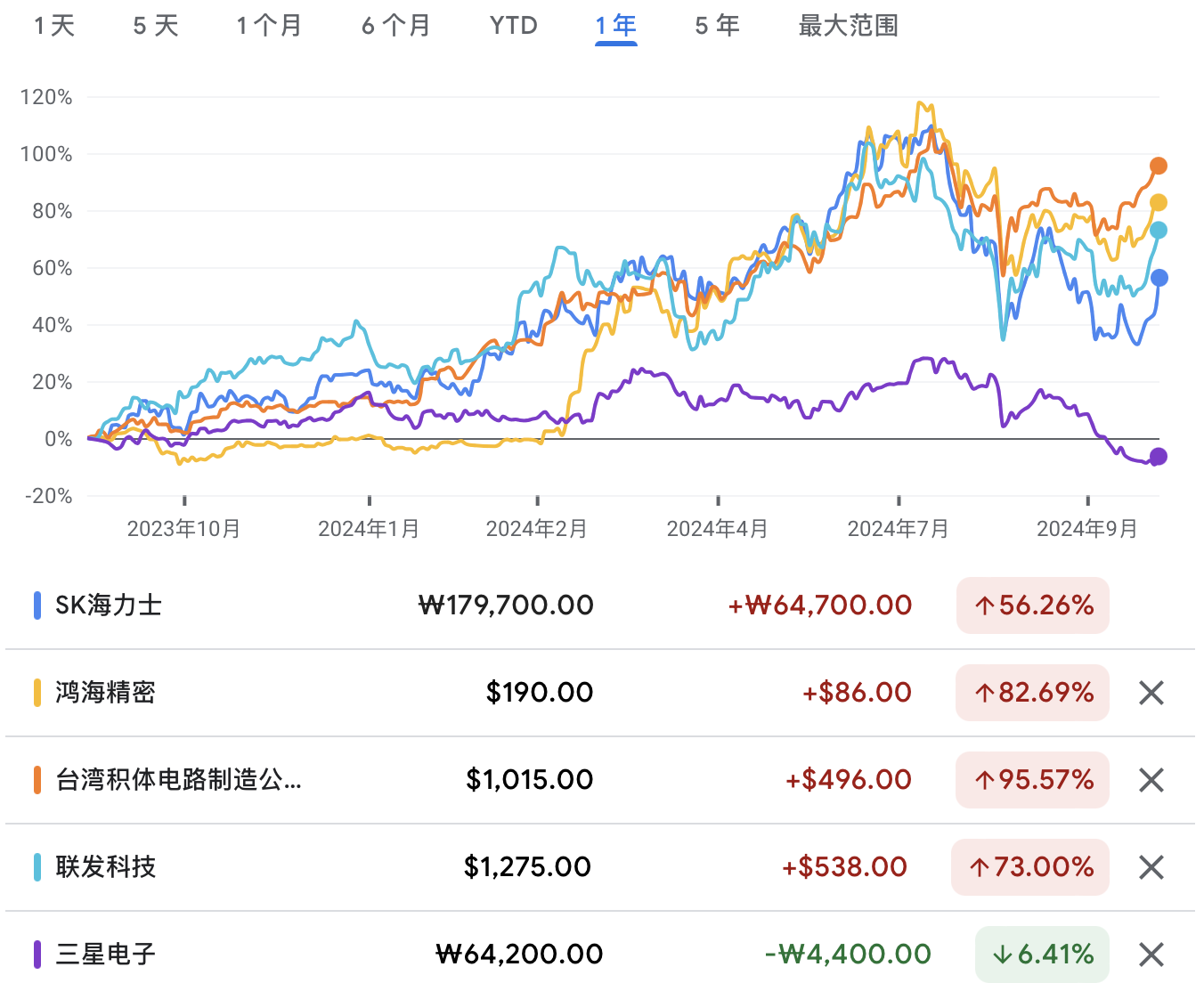Image resolution: width=1204 pixels, height=983 pixels.
Task: Select the 1 年 time range tab
Action: [x=616, y=26]
